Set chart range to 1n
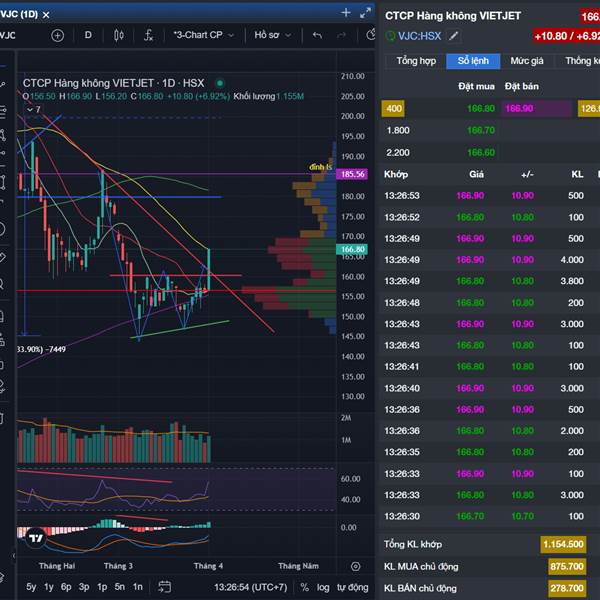This screenshot has height=600, width=600. 138,587
